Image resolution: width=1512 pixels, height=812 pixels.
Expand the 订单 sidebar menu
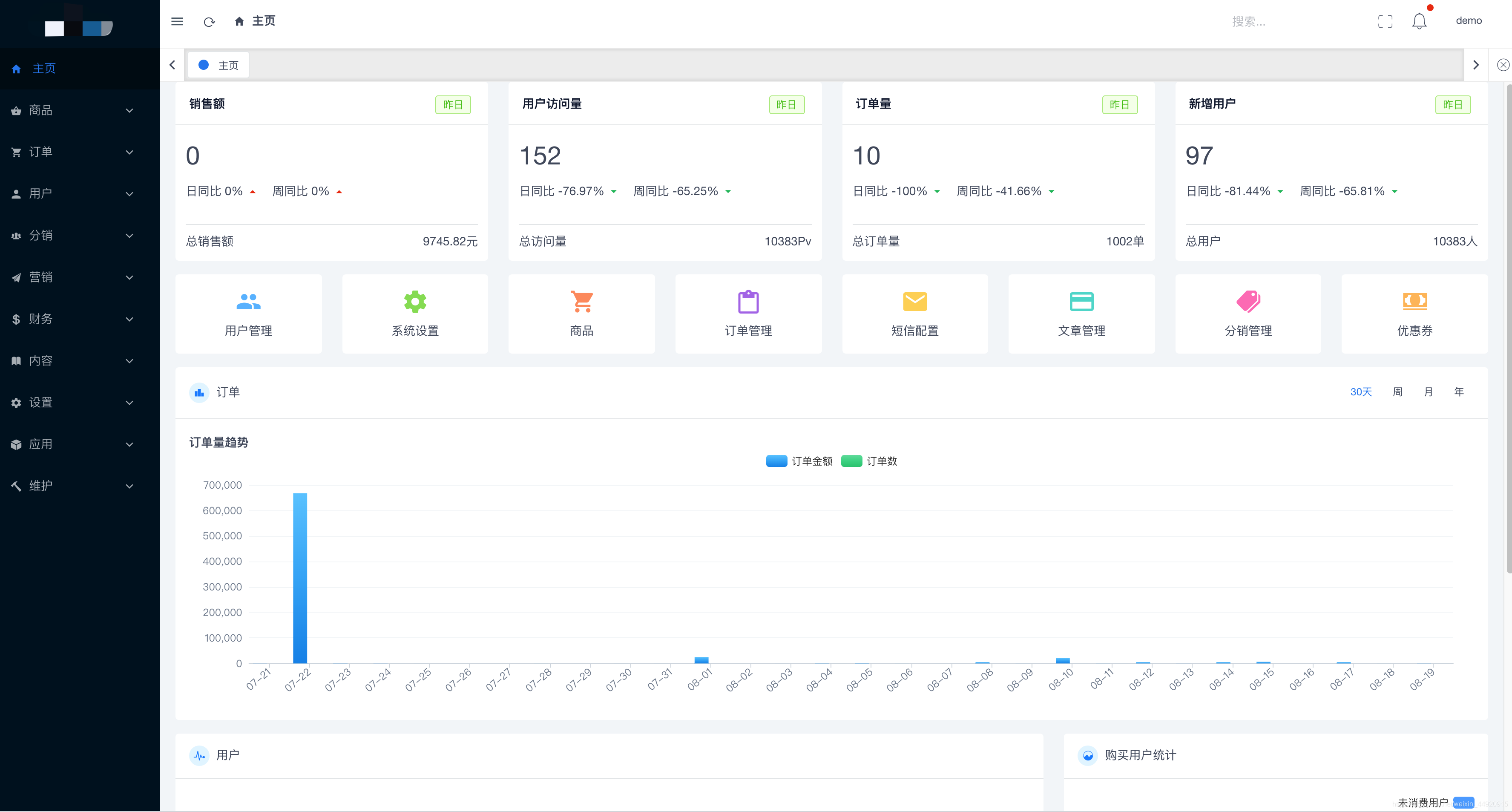click(80, 152)
